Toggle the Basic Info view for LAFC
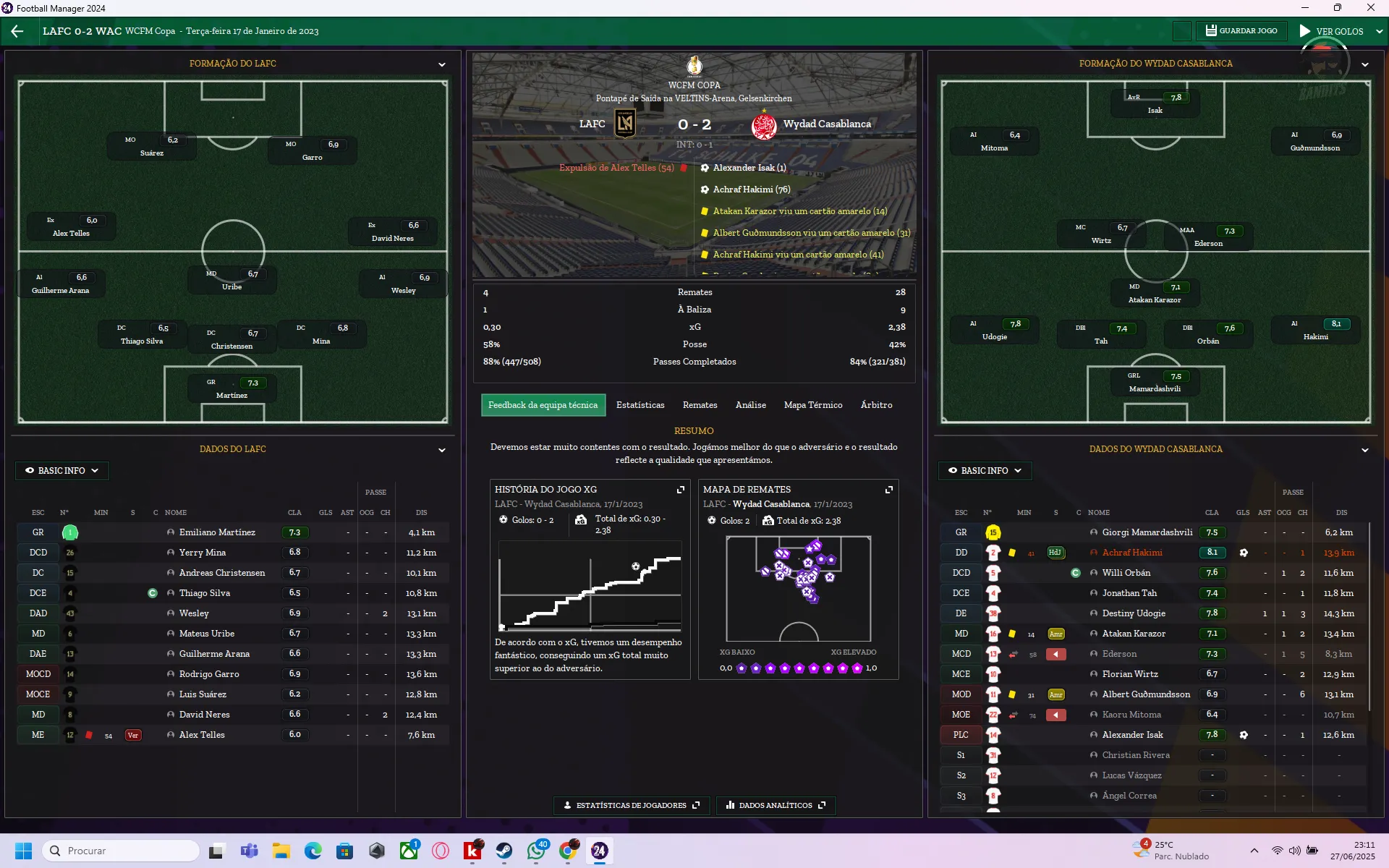 pyautogui.click(x=62, y=471)
